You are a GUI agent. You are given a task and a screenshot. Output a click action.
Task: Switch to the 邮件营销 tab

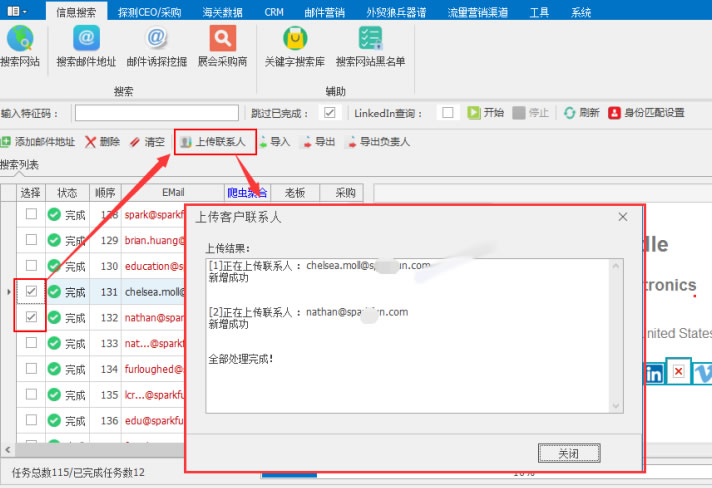pyautogui.click(x=323, y=12)
